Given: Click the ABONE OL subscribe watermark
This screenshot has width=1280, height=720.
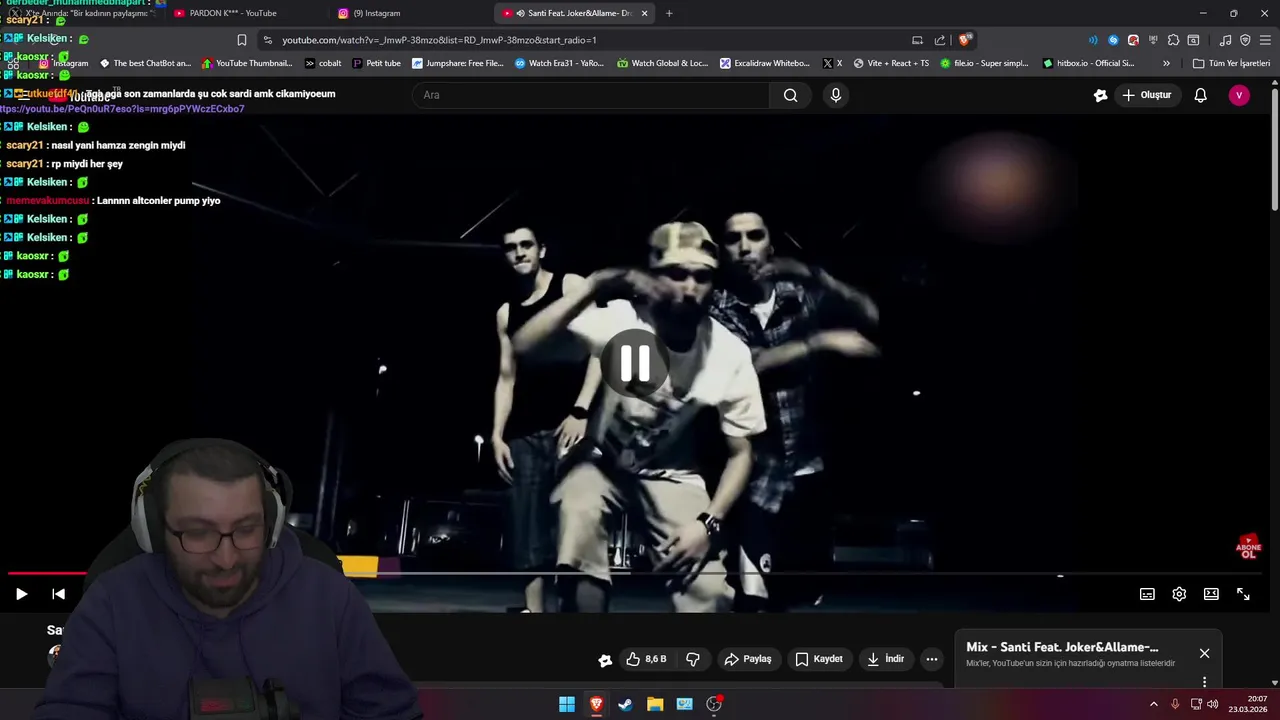Looking at the screenshot, I should (x=1248, y=547).
